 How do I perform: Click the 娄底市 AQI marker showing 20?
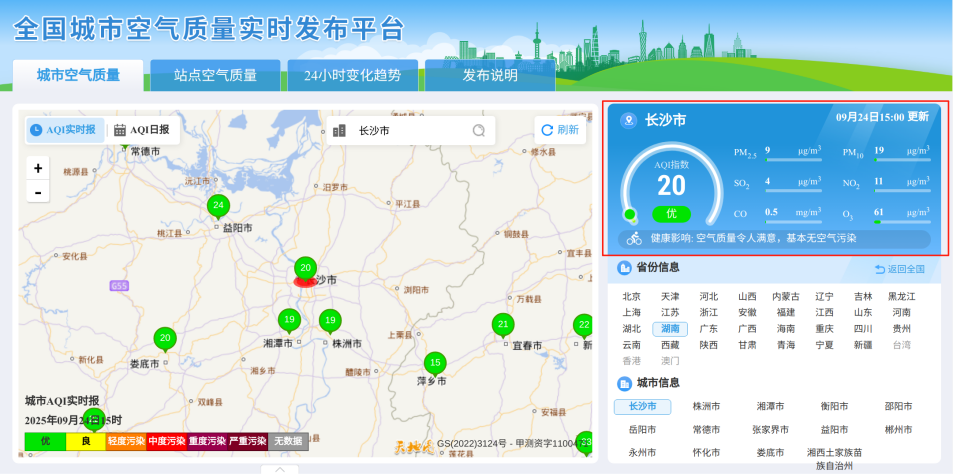[x=166, y=339]
